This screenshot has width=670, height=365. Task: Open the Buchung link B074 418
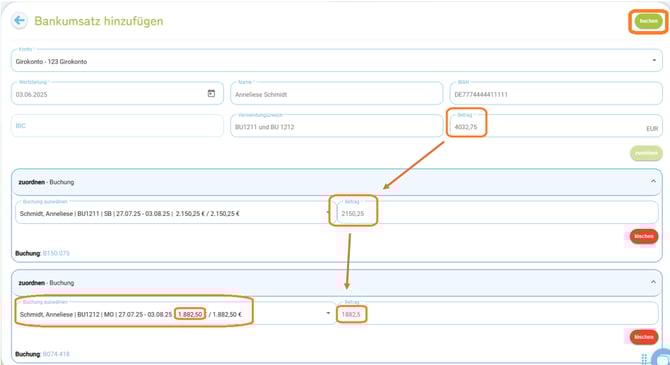point(56,354)
